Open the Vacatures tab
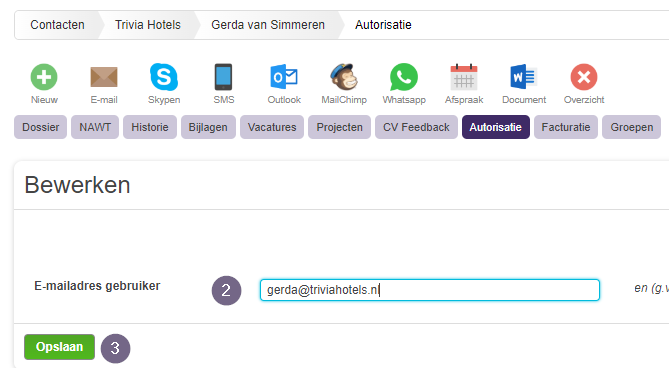This screenshot has width=669, height=368. tap(272, 127)
